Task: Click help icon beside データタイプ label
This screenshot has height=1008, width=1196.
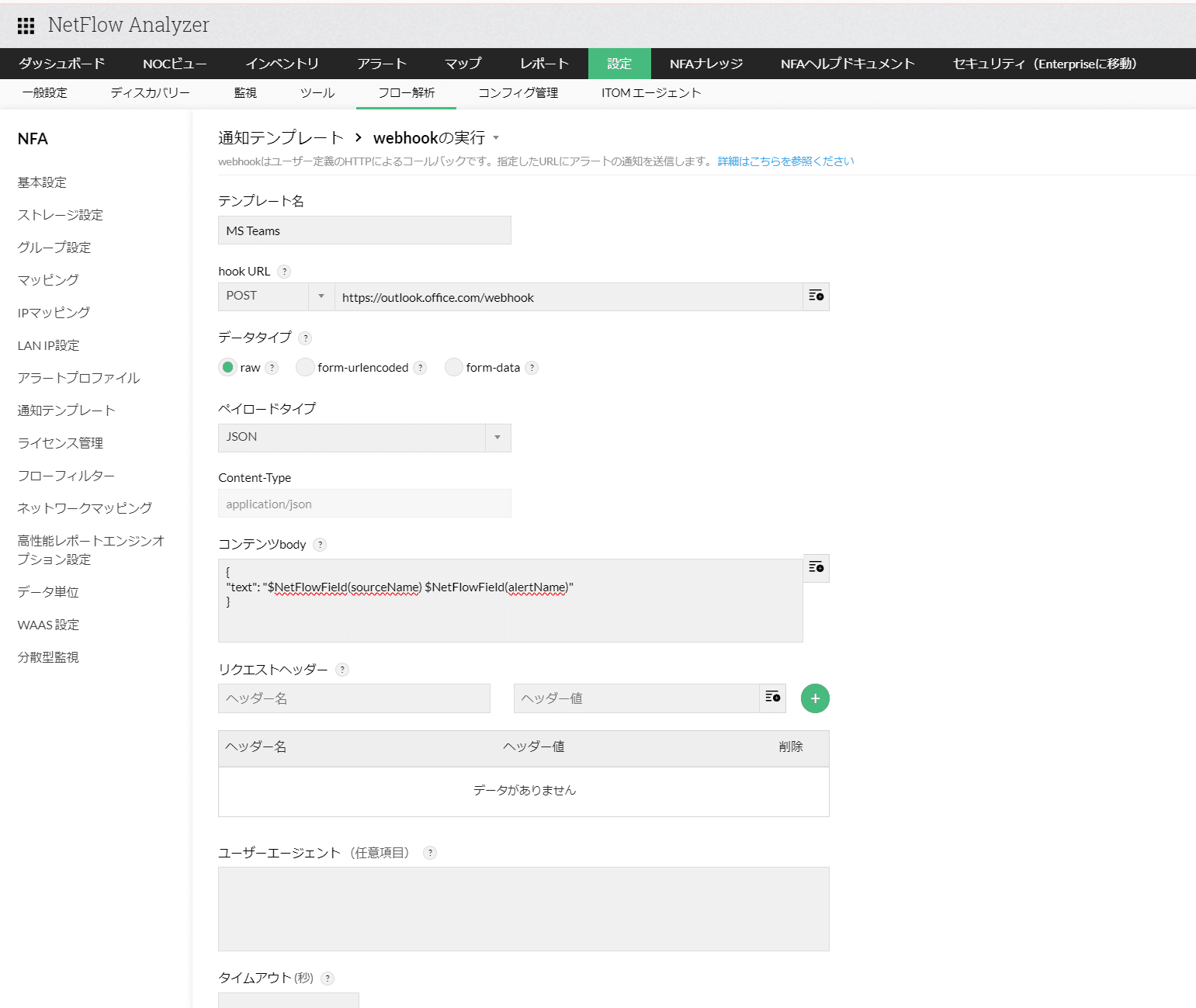Action: pos(306,338)
